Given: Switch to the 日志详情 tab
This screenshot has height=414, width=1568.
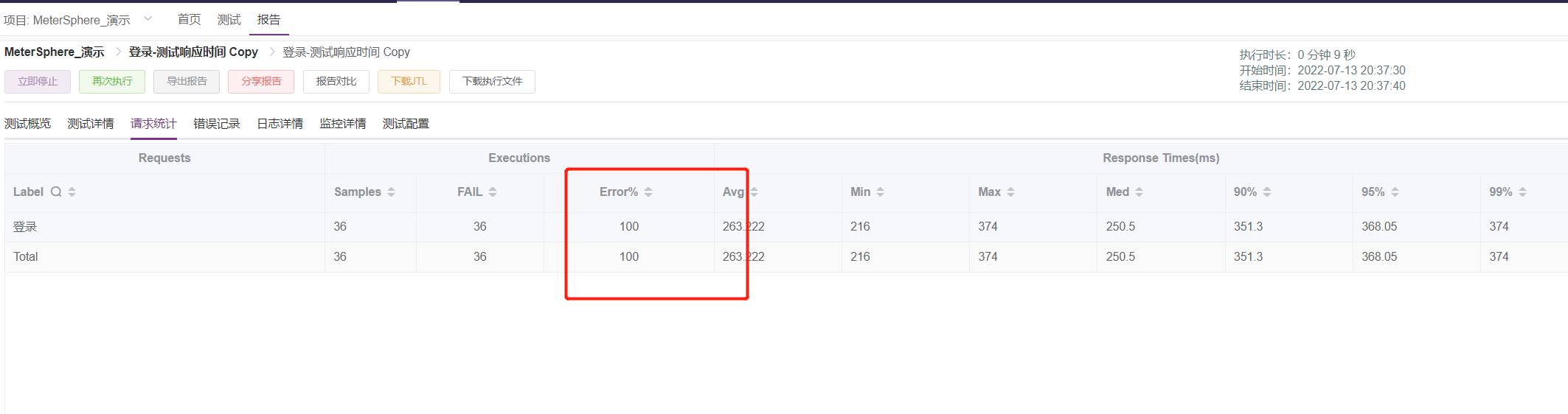Looking at the screenshot, I should pos(280,124).
